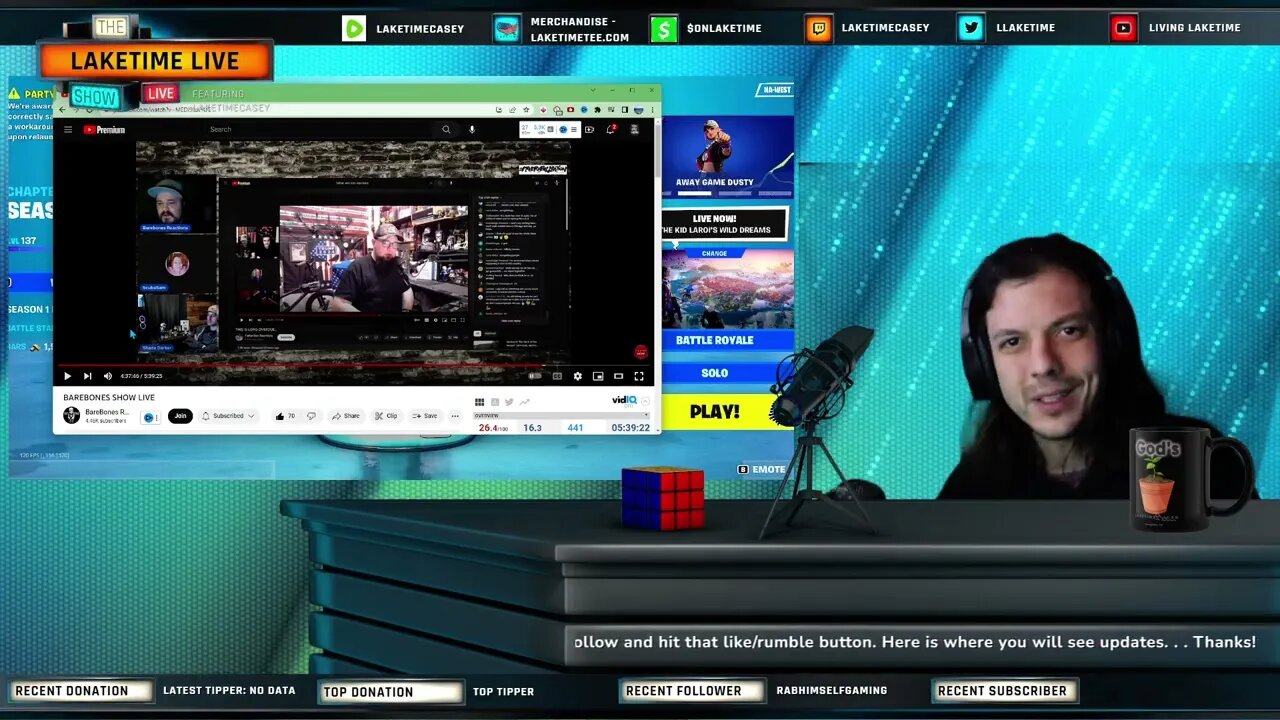Click Chrome side panel icon
This screenshot has width=1280, height=720.
625,110
